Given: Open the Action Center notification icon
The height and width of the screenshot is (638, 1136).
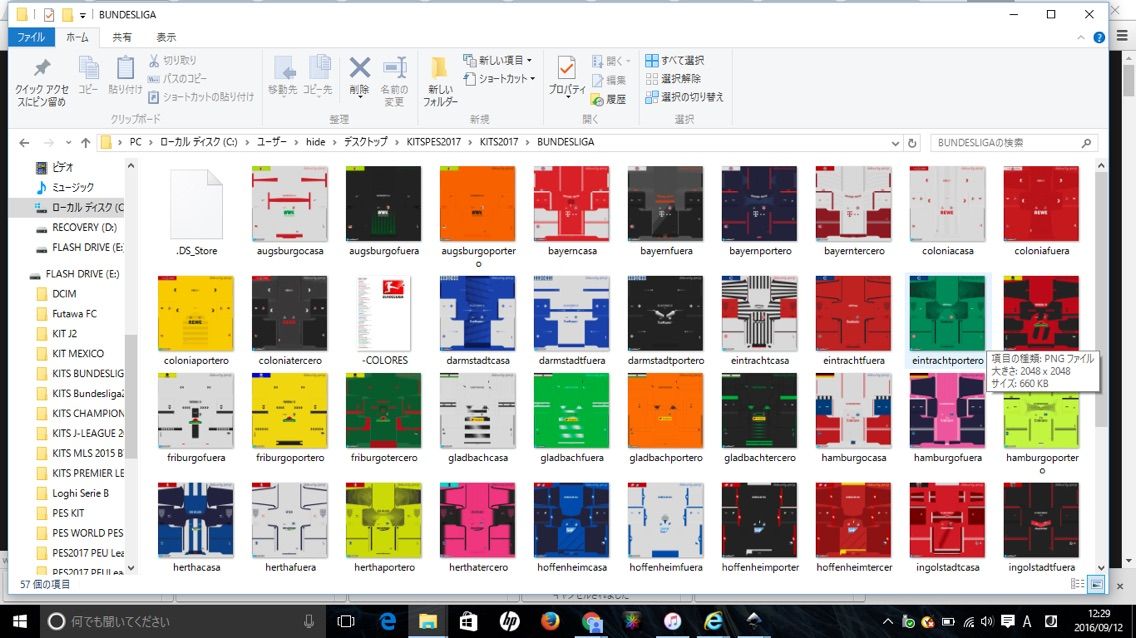Looking at the screenshot, I should (1007, 621).
